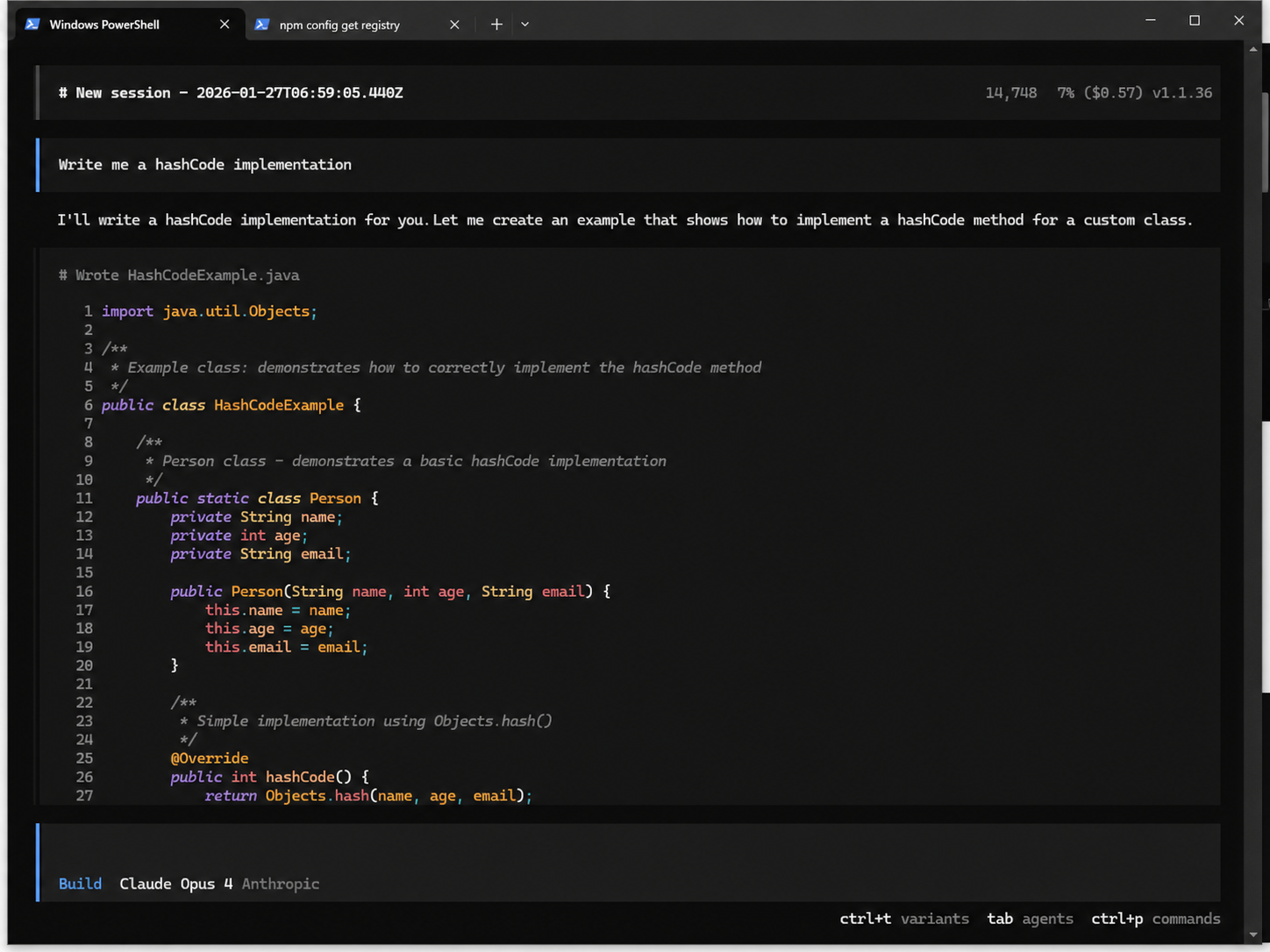Image resolution: width=1270 pixels, height=952 pixels.
Task: Click the prompt input area above Build
Action: click(628, 849)
